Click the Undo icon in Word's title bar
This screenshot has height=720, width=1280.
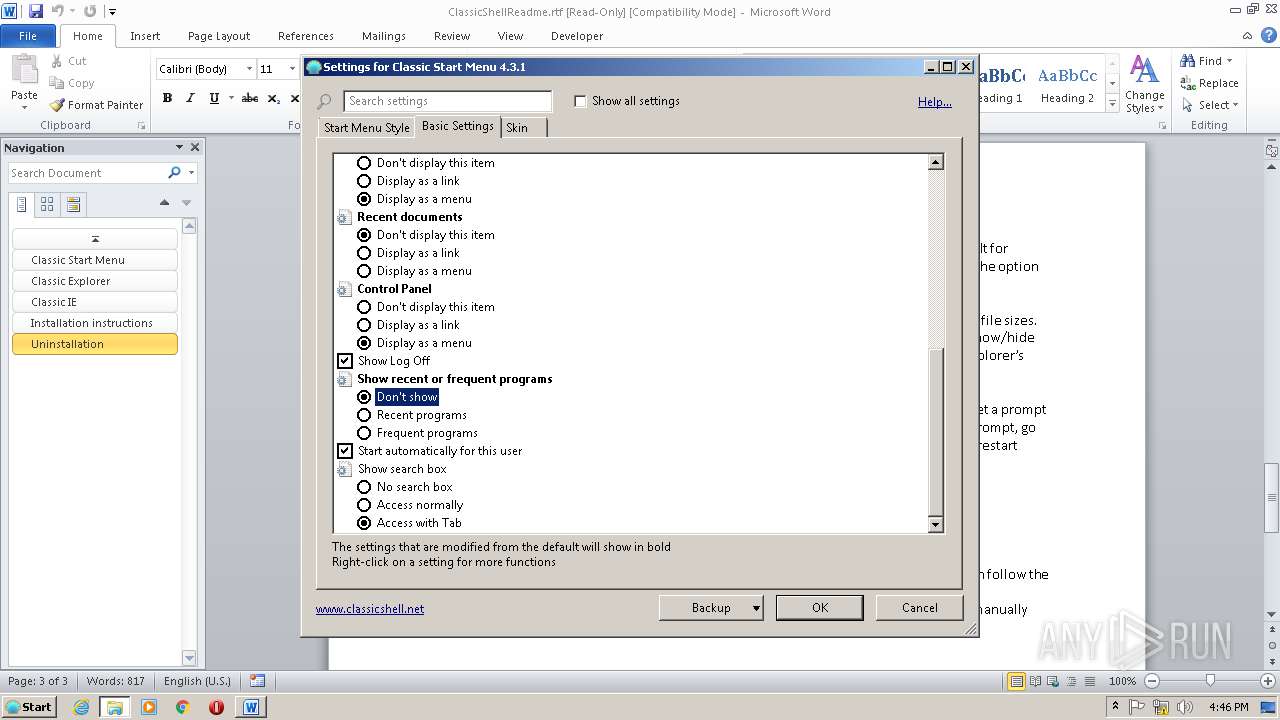tap(58, 11)
